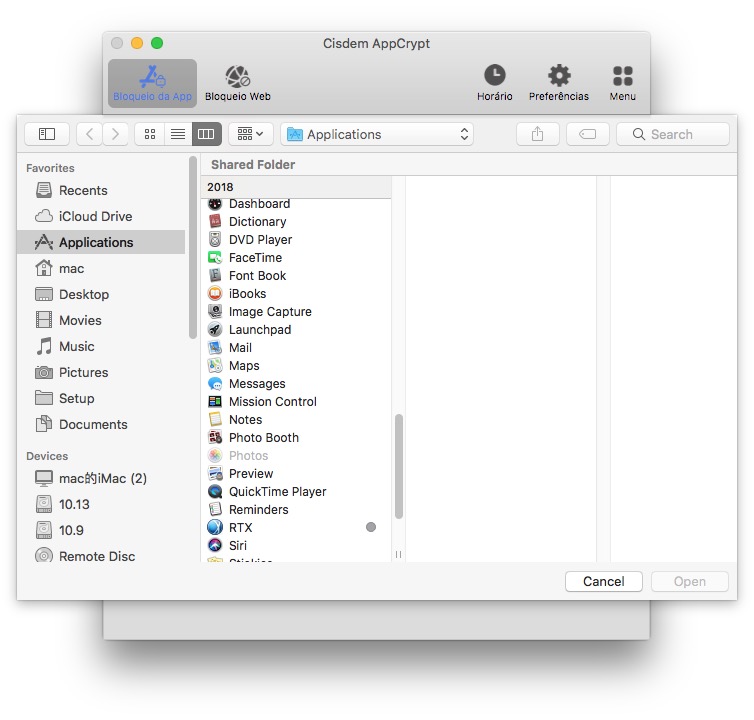754x720 pixels.
Task: Click the Mission Control icon
Action: (x=215, y=402)
